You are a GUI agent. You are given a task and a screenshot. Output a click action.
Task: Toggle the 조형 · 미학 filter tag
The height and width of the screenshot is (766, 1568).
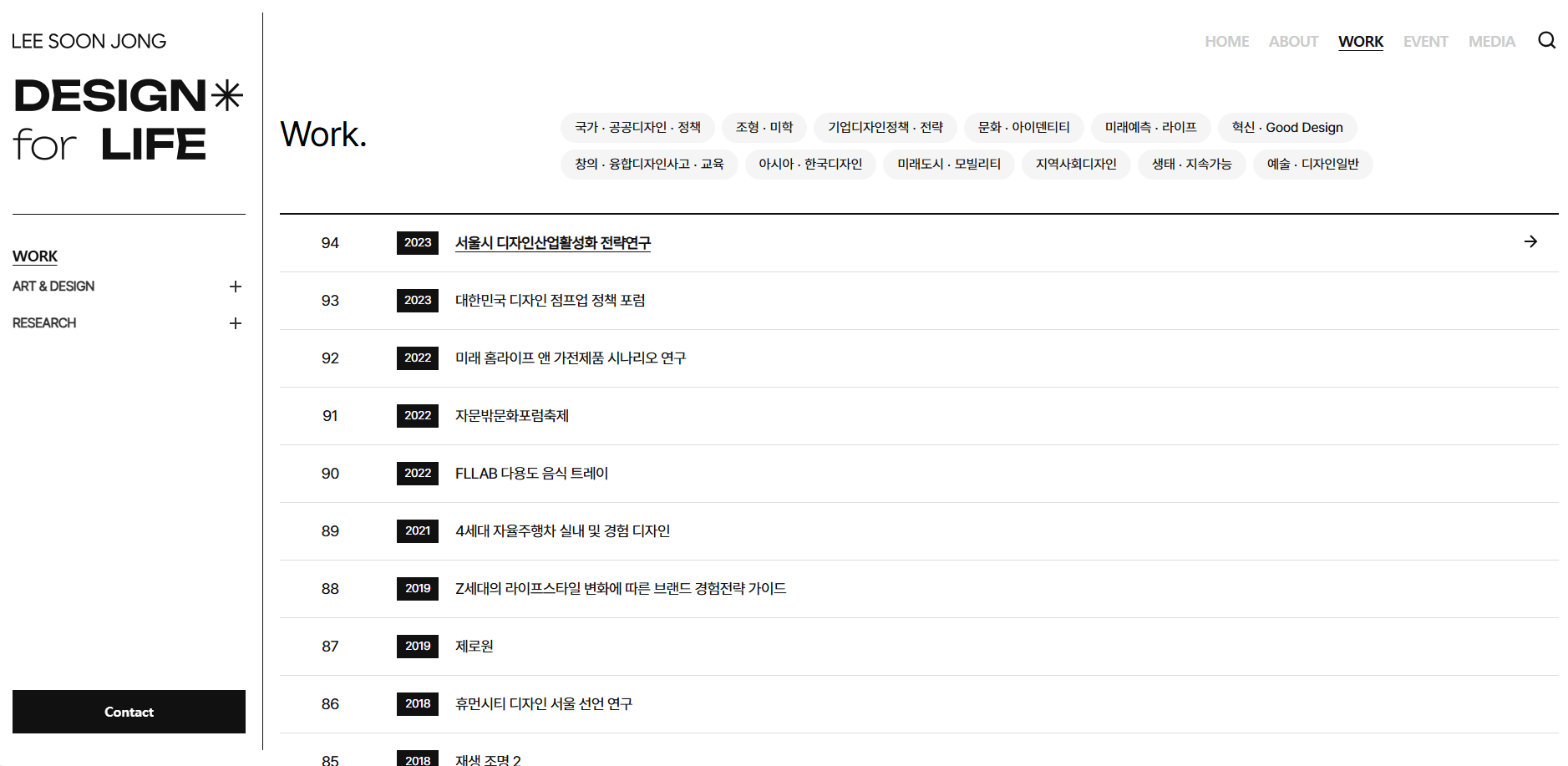click(x=764, y=128)
